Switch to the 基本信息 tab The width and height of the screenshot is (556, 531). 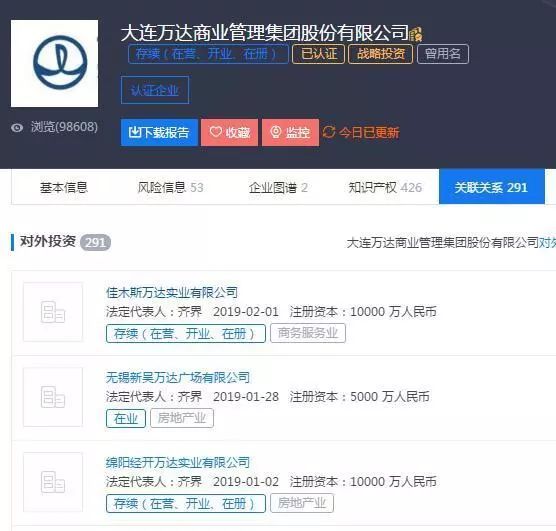pyautogui.click(x=64, y=187)
